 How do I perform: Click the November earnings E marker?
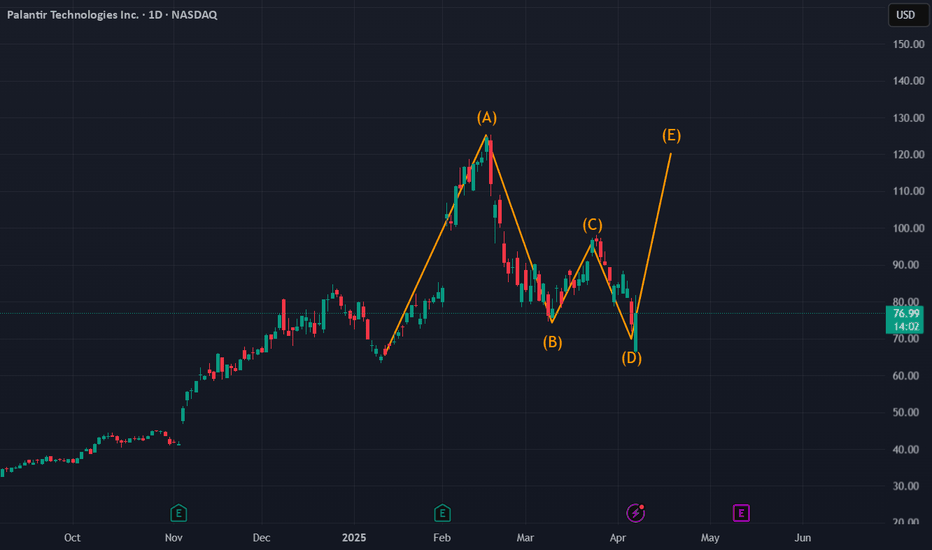click(178, 513)
